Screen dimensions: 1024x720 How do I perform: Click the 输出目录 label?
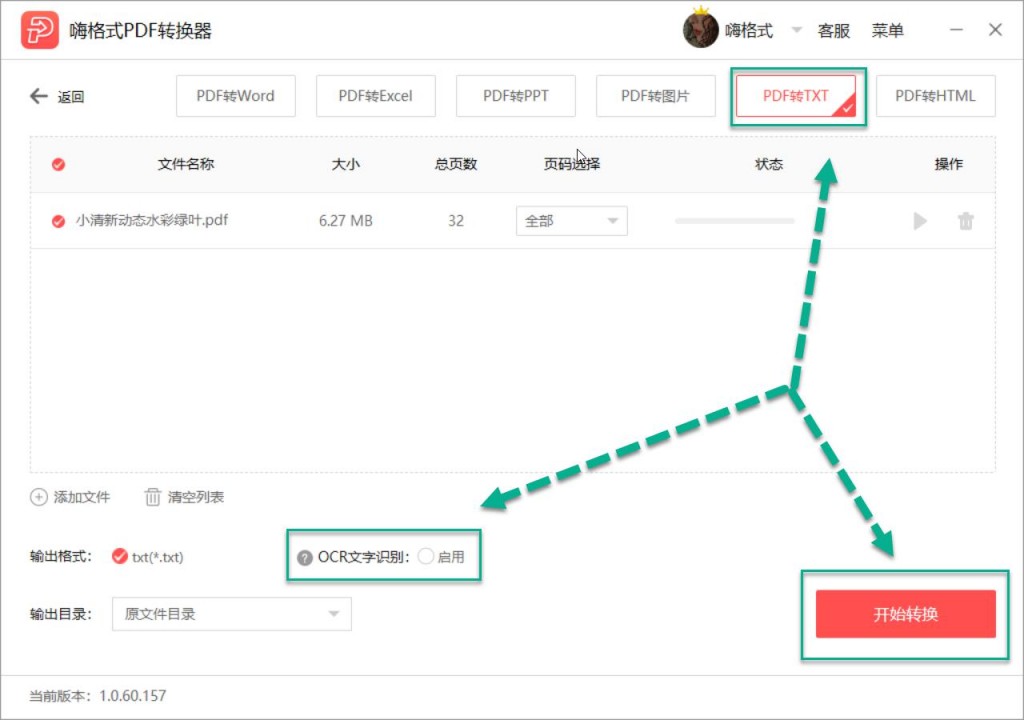(61, 614)
